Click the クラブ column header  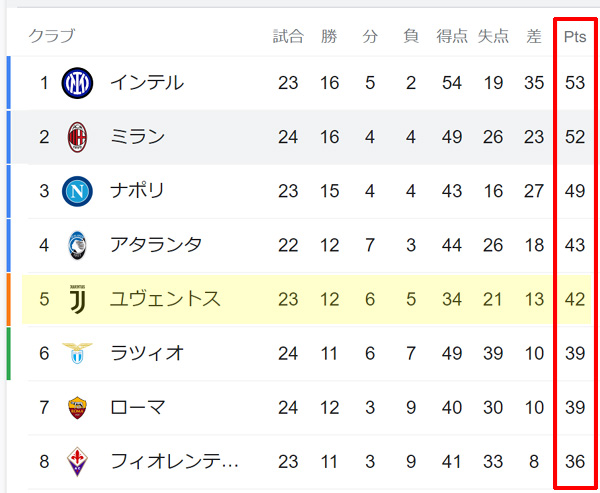[x=51, y=37]
